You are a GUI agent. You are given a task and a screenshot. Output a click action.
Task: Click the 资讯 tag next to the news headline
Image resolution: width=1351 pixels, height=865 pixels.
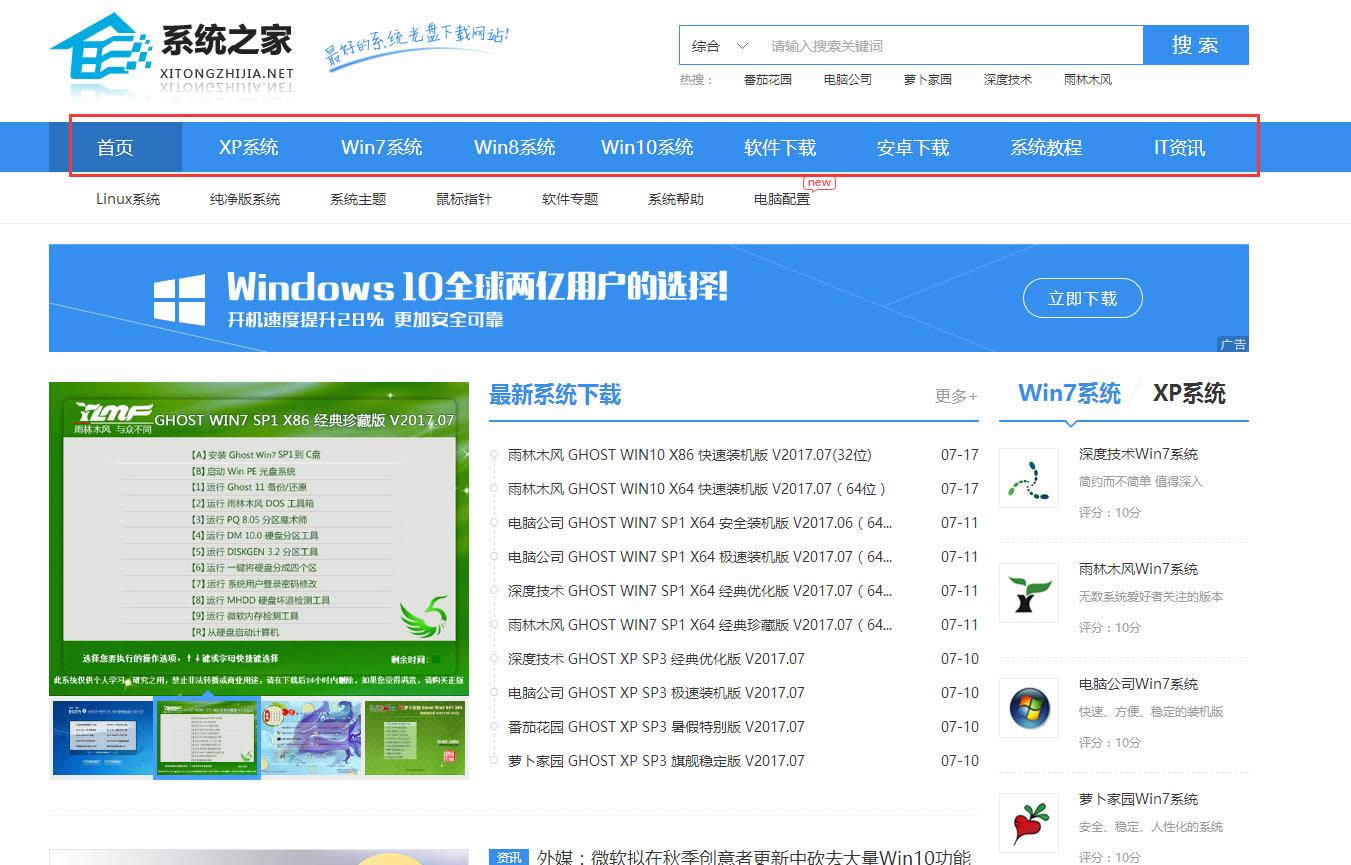point(508,858)
